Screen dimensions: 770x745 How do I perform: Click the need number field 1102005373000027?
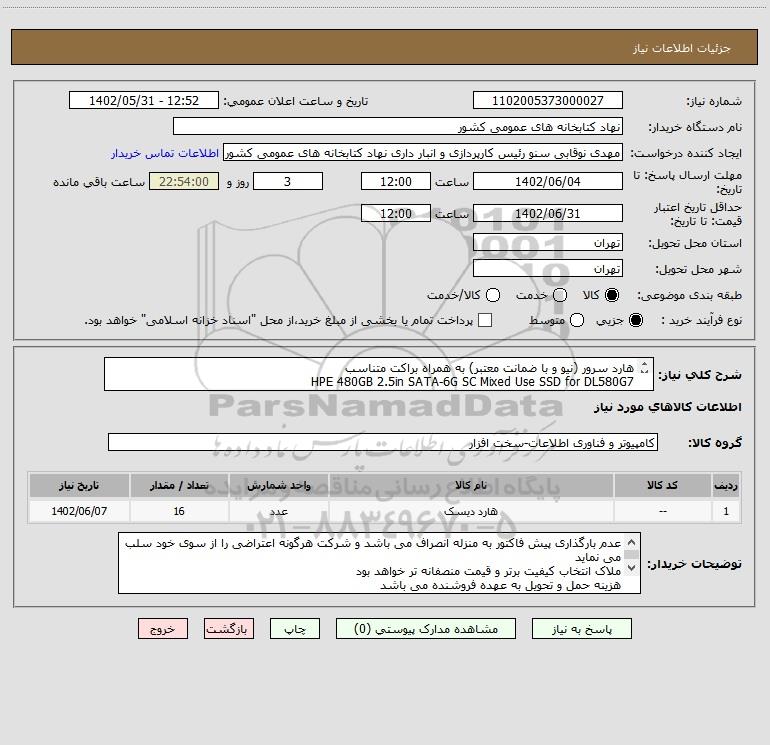pyautogui.click(x=548, y=101)
